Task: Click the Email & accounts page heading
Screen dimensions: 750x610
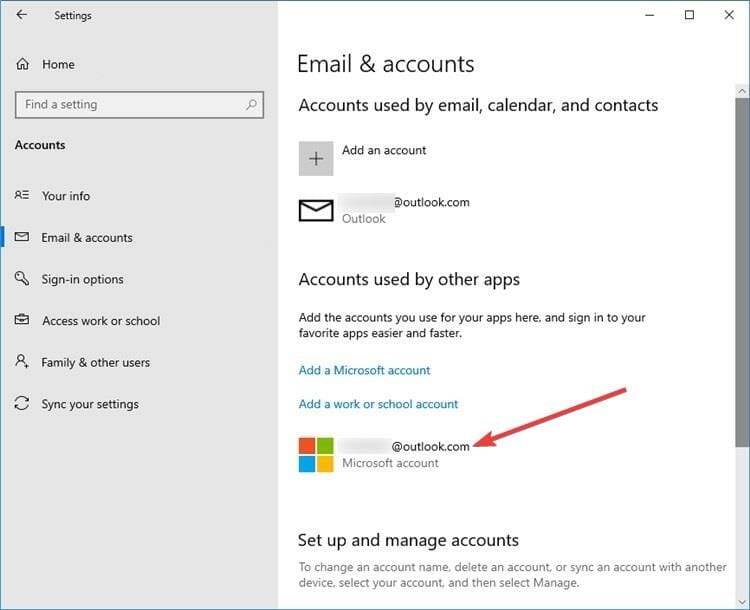Action: click(x=386, y=64)
